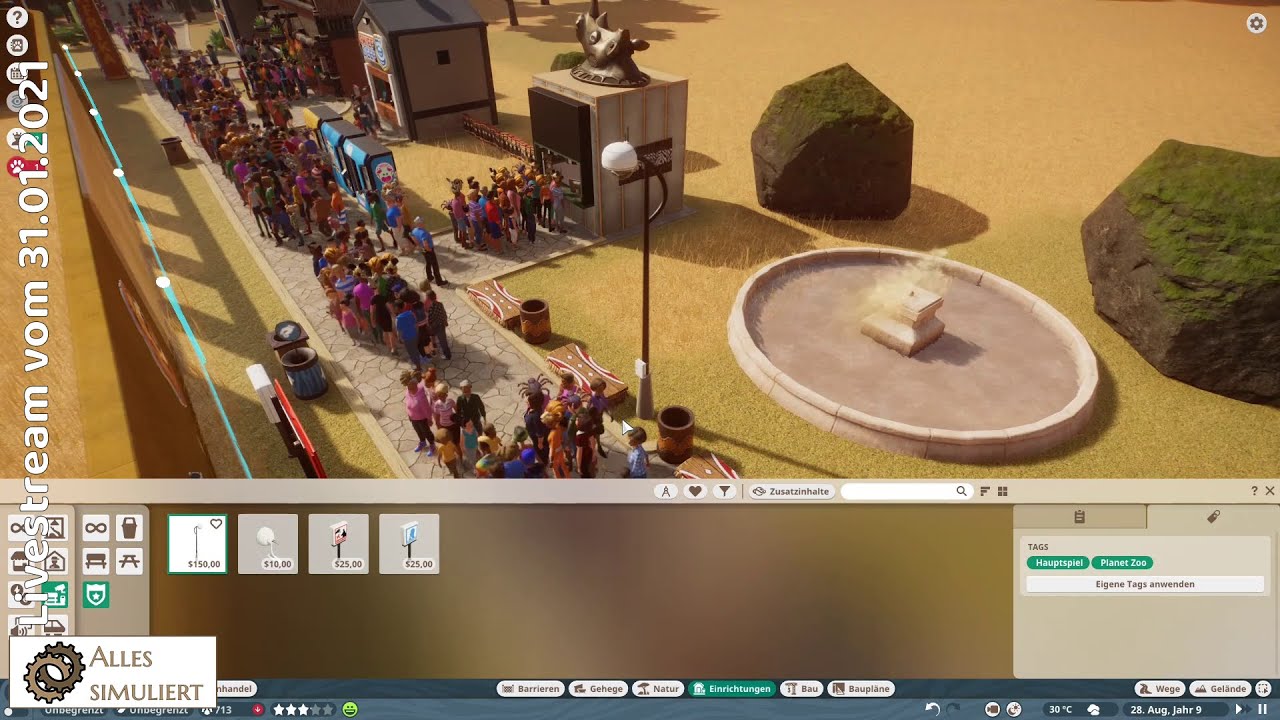Switch to grid view icon
The image size is (1280, 720).
pos(1002,491)
